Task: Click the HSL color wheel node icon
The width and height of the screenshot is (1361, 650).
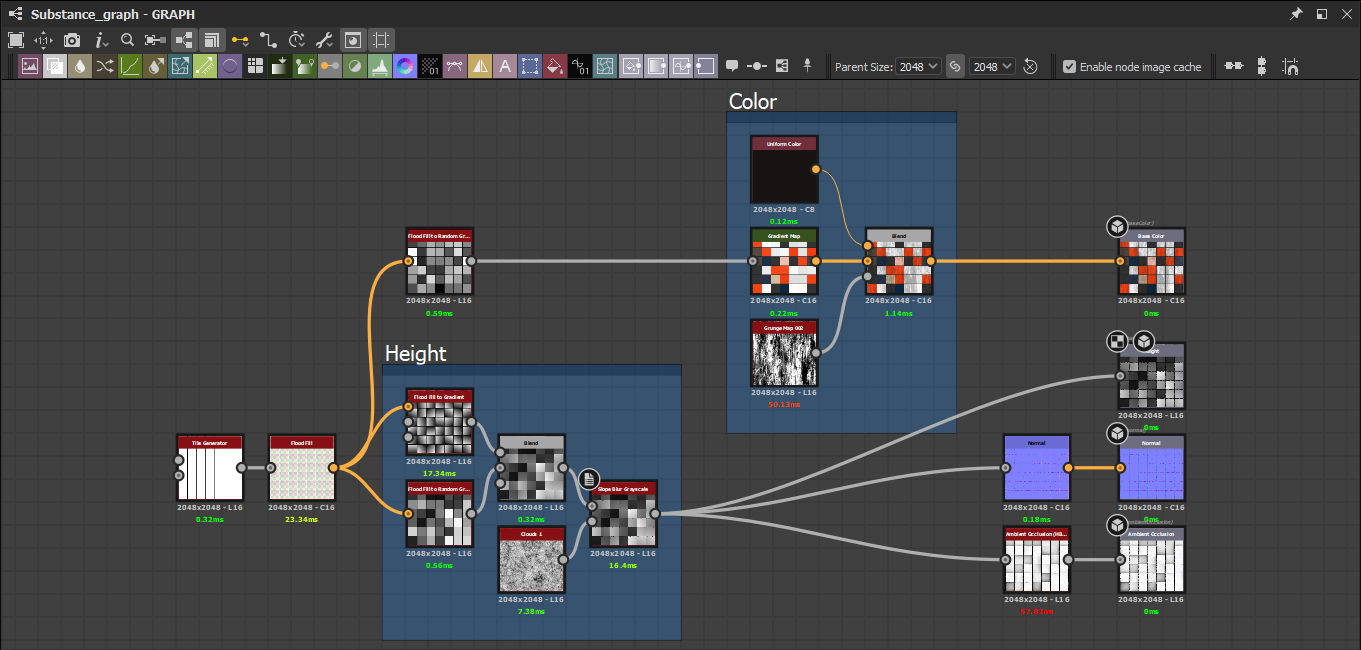Action: click(405, 67)
